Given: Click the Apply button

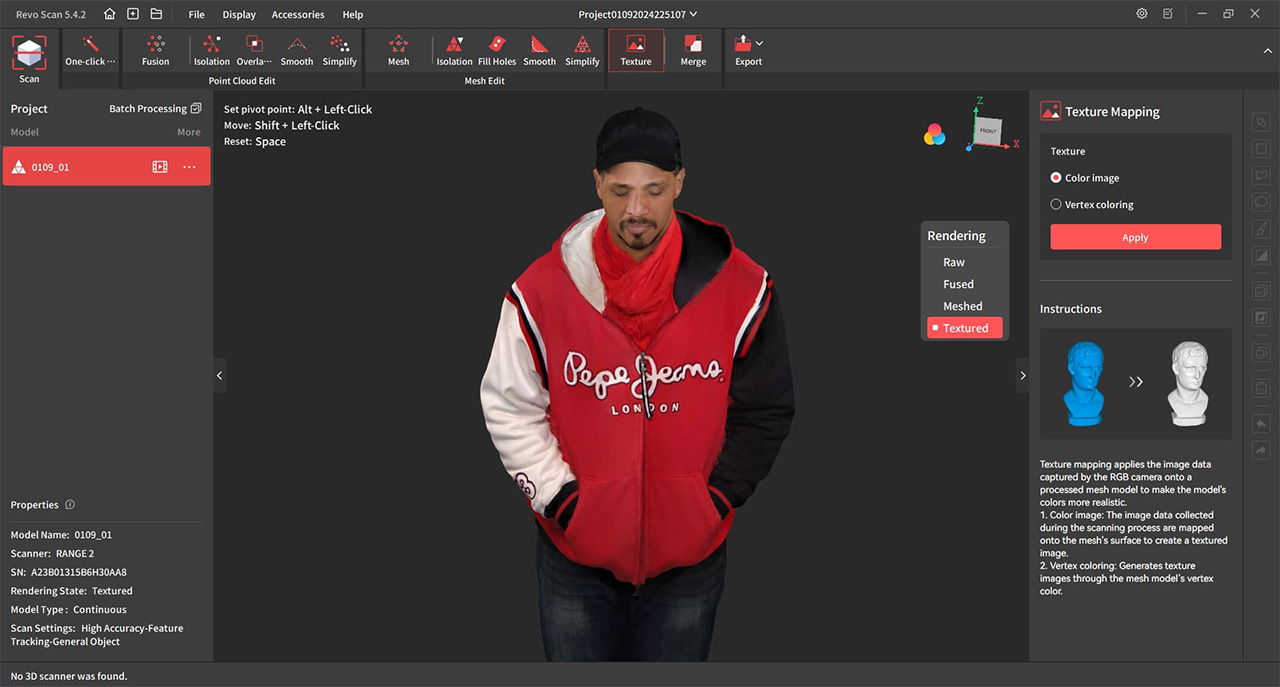Looking at the screenshot, I should click(1135, 237).
